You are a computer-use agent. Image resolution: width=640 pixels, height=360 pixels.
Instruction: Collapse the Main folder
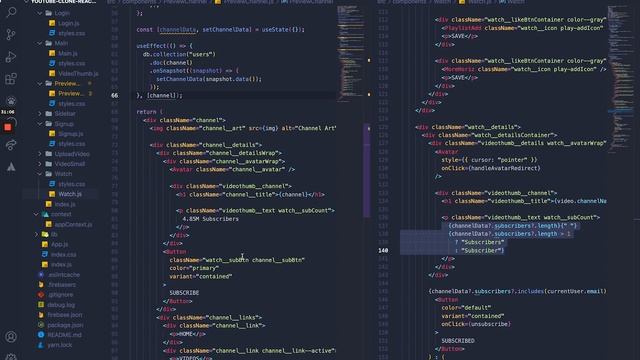pos(40,43)
